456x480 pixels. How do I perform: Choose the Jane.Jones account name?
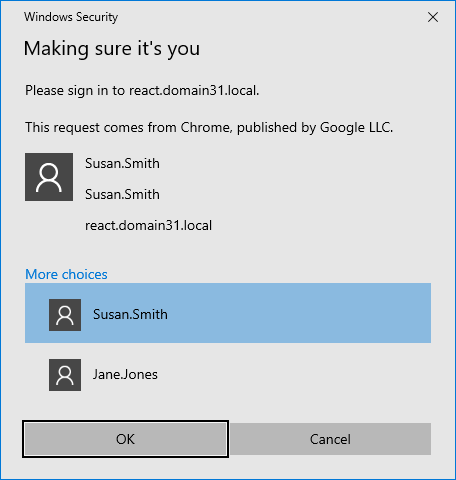125,374
